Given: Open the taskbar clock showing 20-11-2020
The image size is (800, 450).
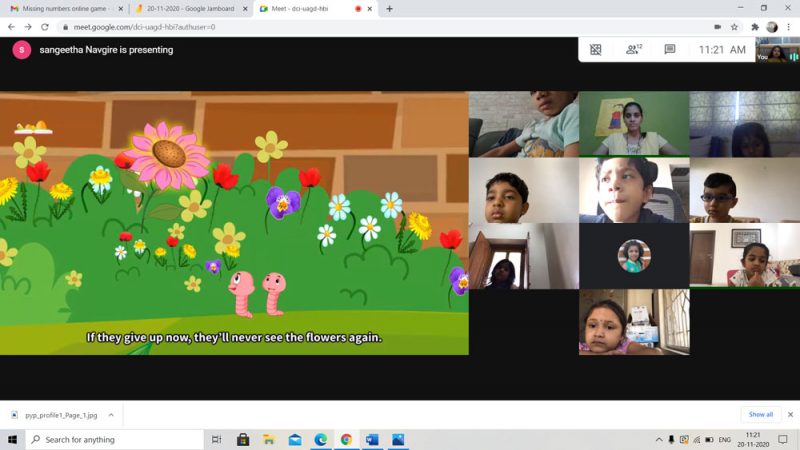Looking at the screenshot, I should coord(753,439).
